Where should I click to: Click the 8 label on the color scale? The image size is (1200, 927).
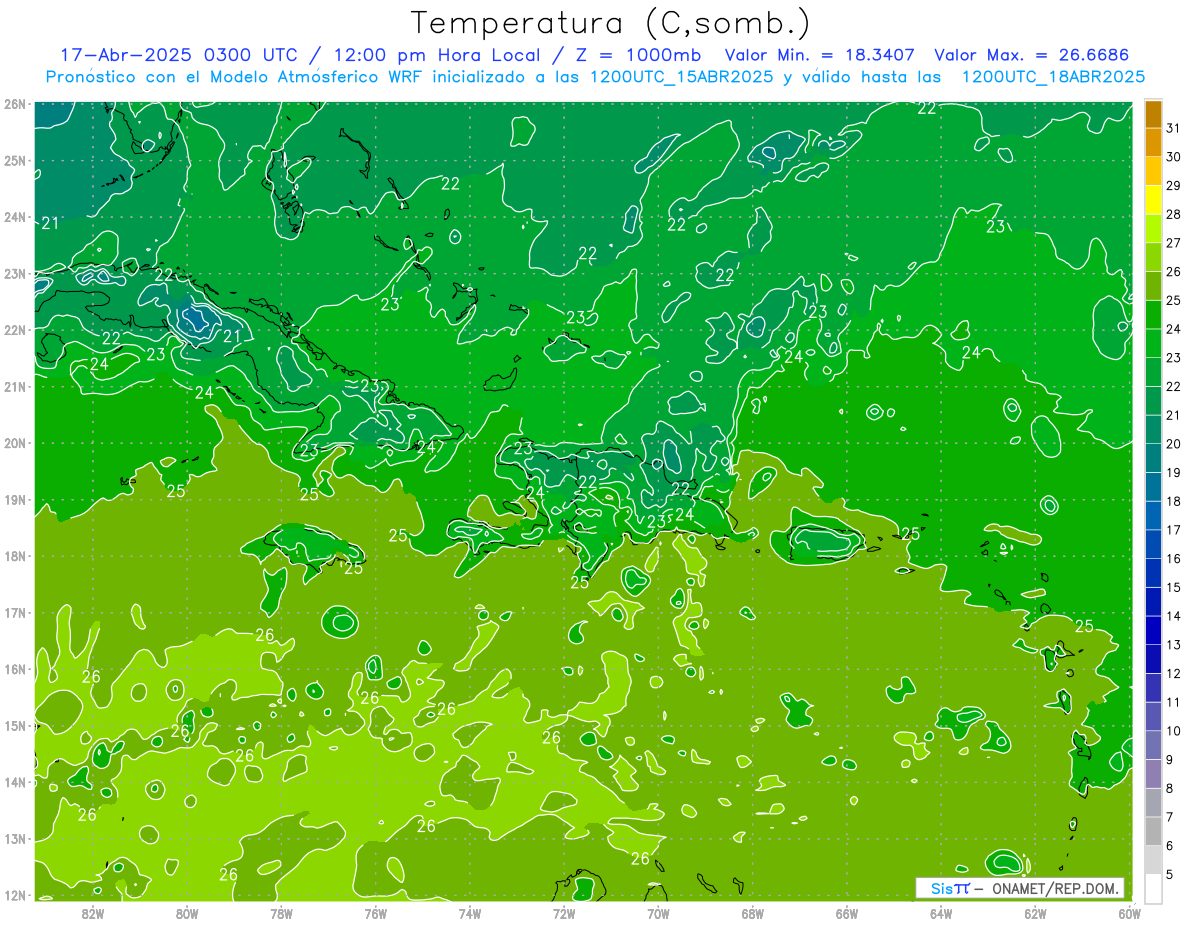(x=1170, y=788)
